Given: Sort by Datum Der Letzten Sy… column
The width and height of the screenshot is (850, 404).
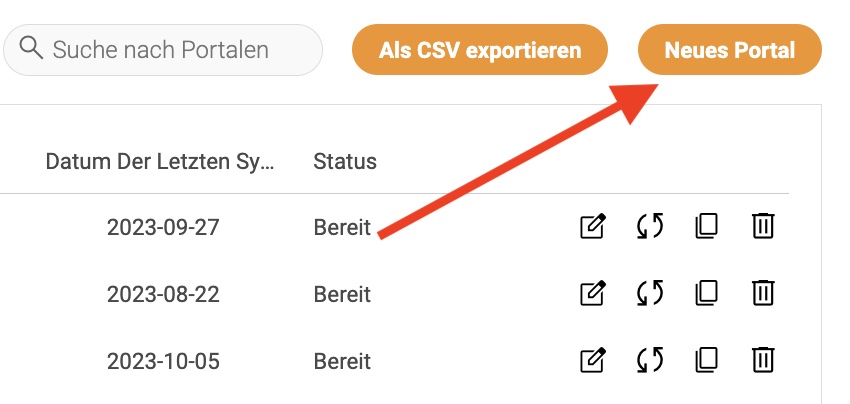Looking at the screenshot, I should [x=160, y=162].
